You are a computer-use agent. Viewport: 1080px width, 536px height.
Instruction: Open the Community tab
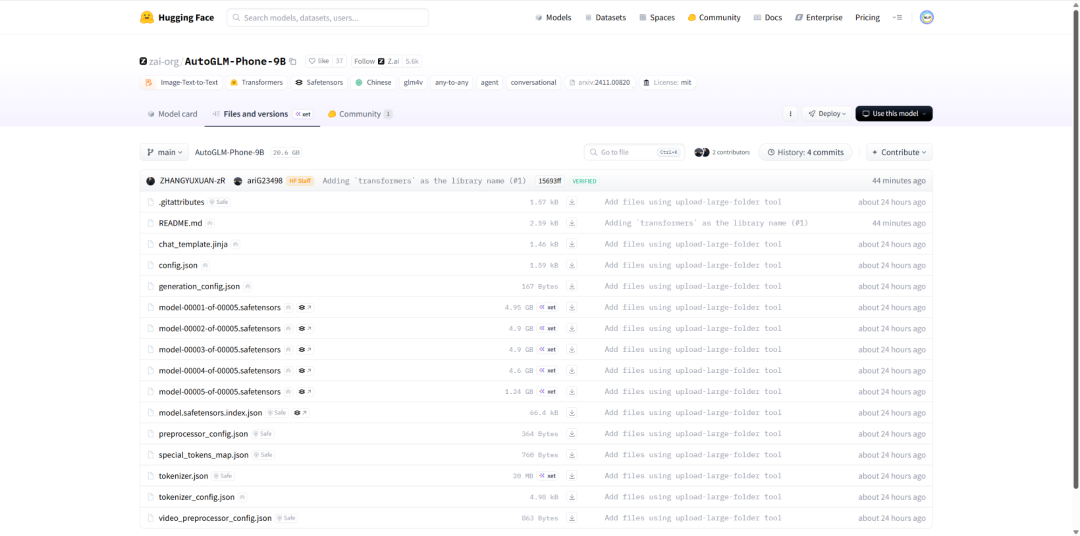coord(359,114)
